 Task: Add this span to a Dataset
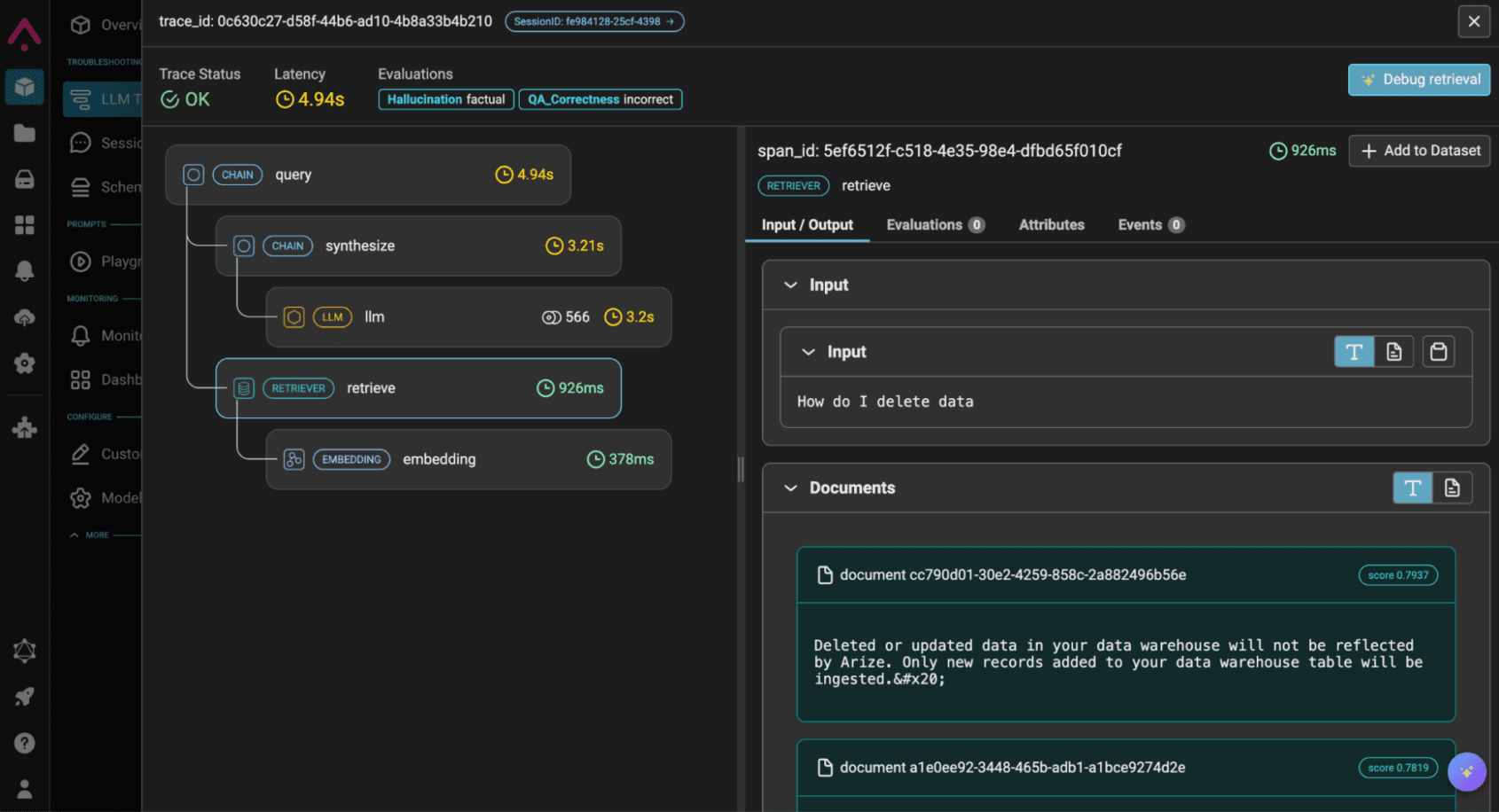point(1418,151)
